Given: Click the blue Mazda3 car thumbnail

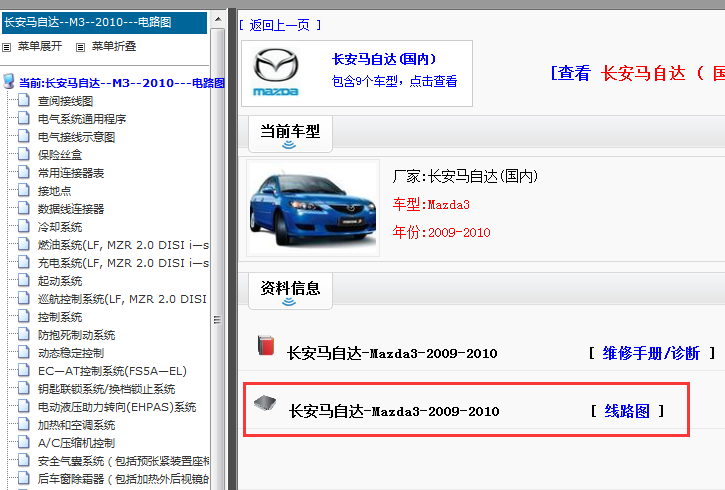Looking at the screenshot, I should click(313, 208).
